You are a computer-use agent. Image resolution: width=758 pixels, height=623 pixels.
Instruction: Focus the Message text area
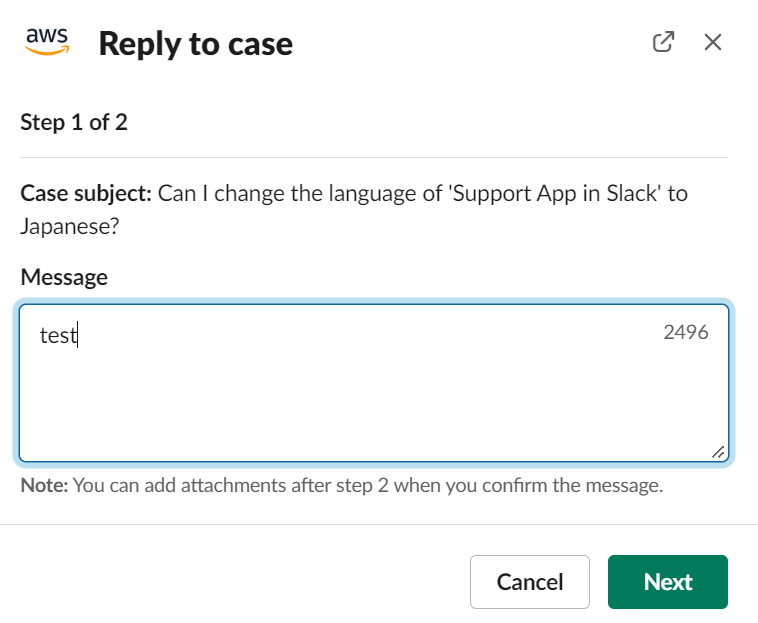coord(374,383)
